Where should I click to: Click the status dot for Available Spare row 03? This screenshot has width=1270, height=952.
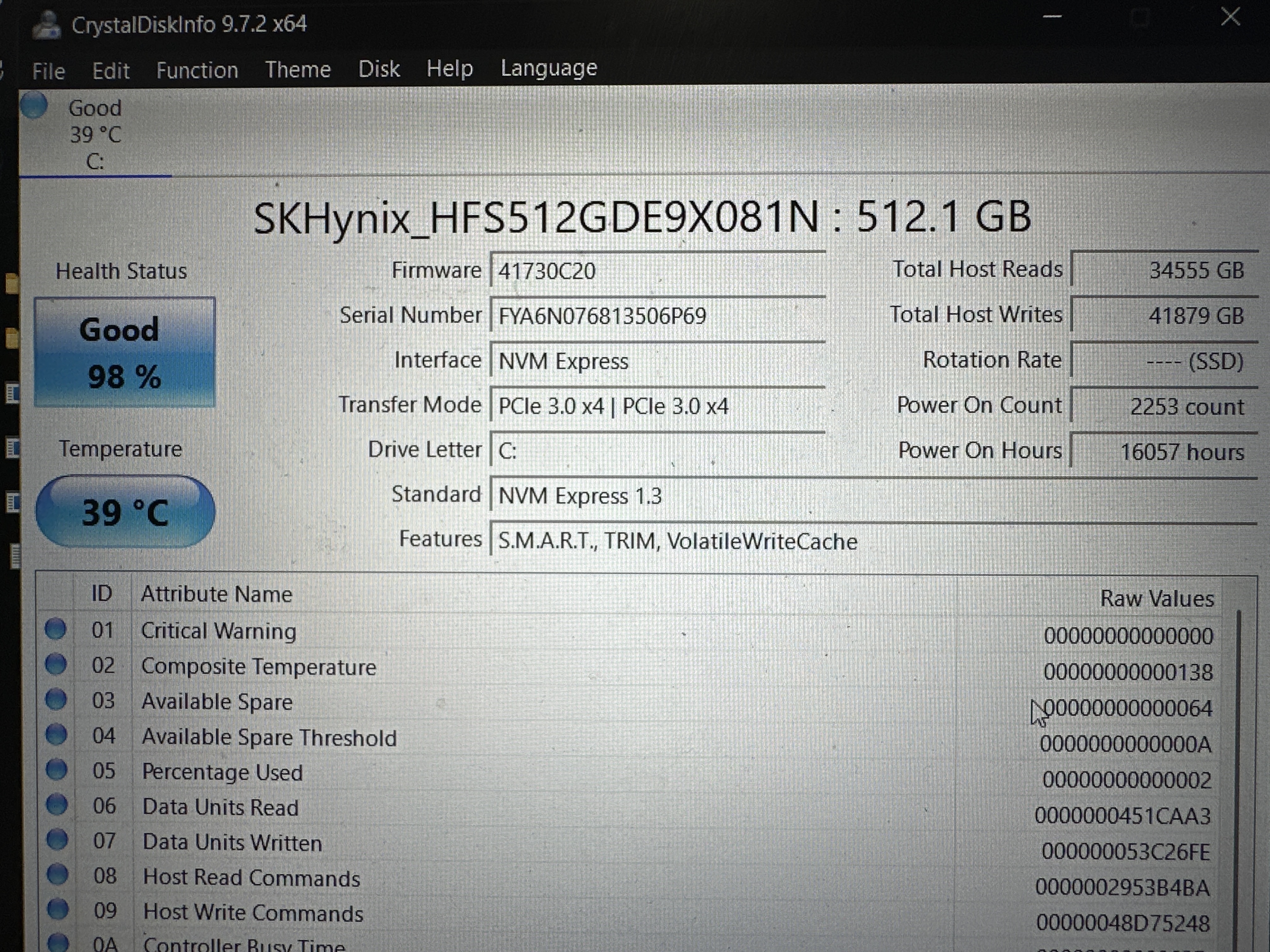(x=56, y=699)
